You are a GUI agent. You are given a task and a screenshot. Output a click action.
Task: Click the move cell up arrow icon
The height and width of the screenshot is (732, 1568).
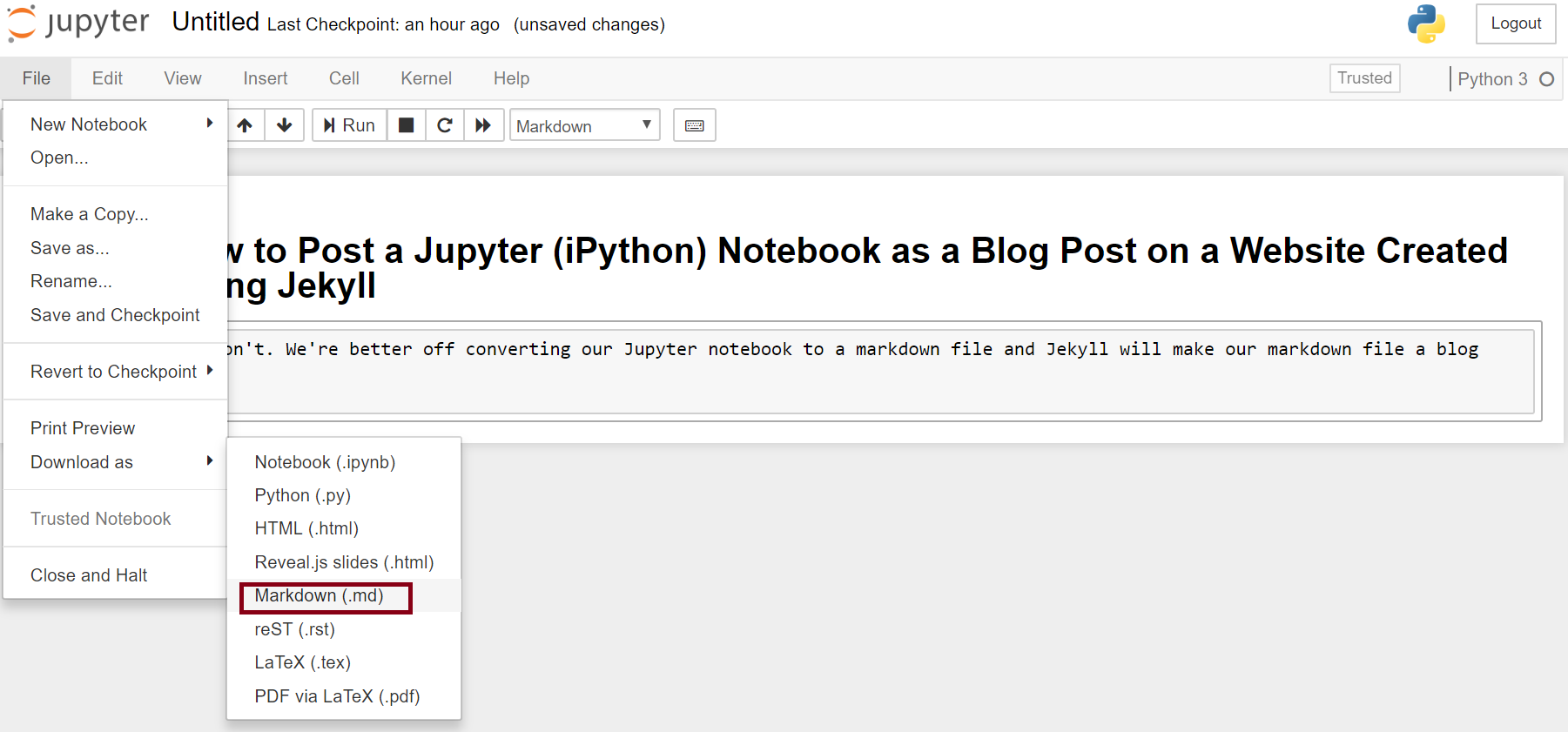(x=245, y=125)
